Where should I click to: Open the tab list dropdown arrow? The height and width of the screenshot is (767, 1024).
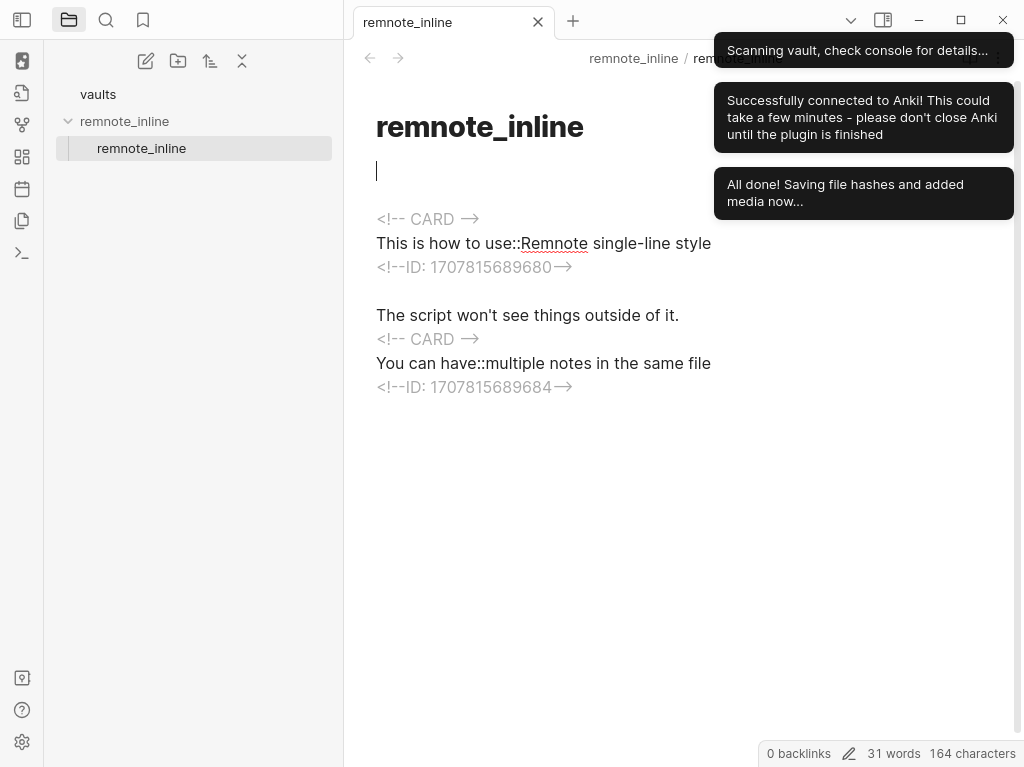click(x=851, y=20)
